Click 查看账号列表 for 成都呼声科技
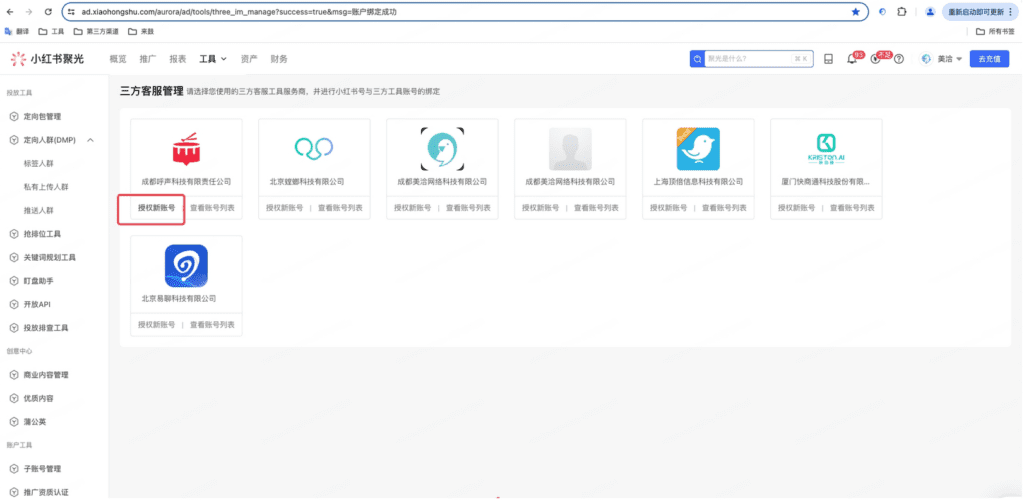Screen dimensions: 1024x500 (212, 208)
